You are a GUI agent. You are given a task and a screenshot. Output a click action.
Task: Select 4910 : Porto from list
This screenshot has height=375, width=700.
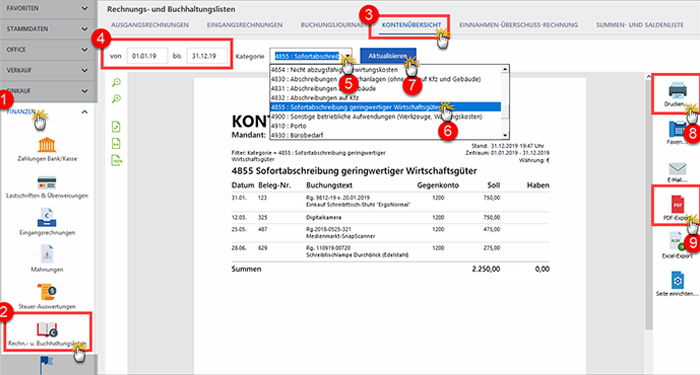coord(385,126)
